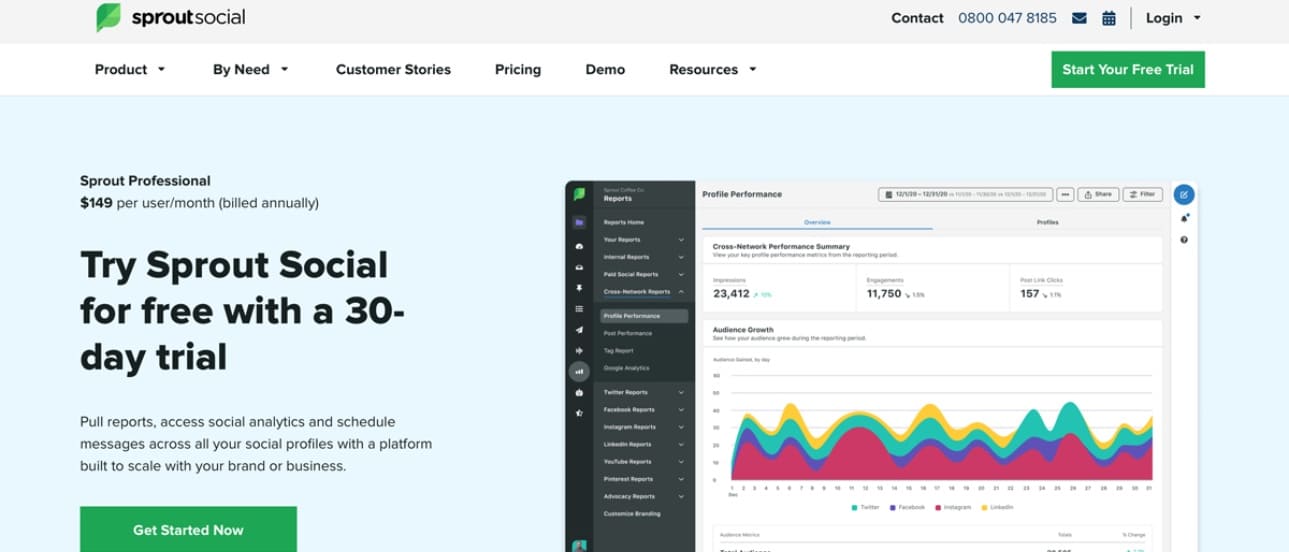Image resolution: width=1289 pixels, height=552 pixels.
Task: Click the Twitter teal legend swatch
Action: click(x=854, y=507)
